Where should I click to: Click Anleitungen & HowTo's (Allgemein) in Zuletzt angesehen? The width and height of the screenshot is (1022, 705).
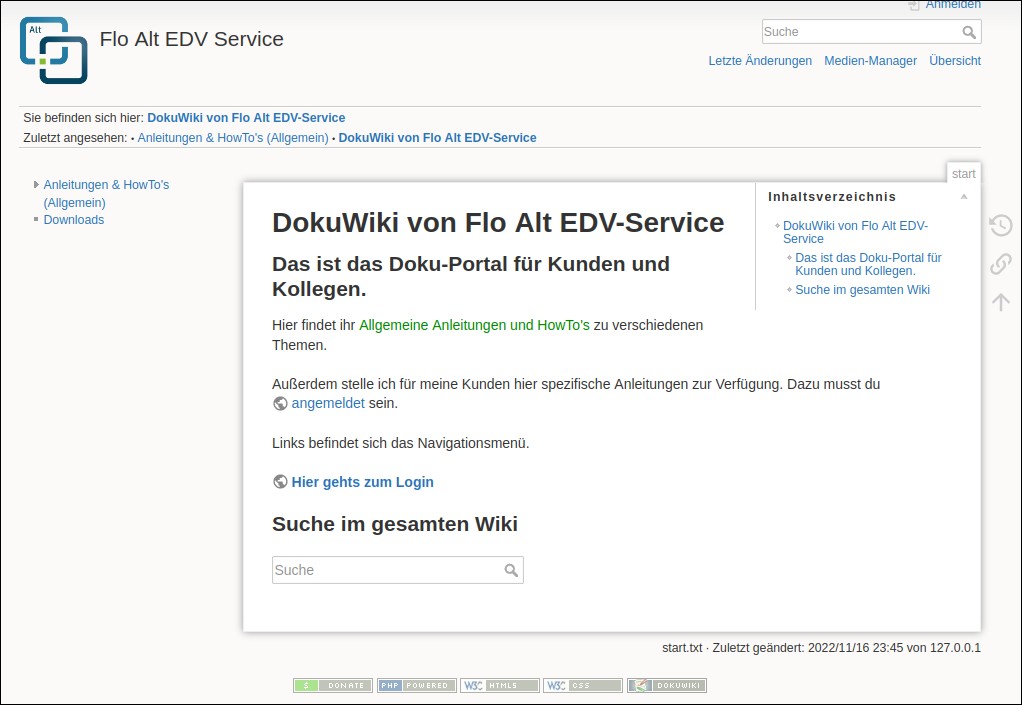(233, 137)
